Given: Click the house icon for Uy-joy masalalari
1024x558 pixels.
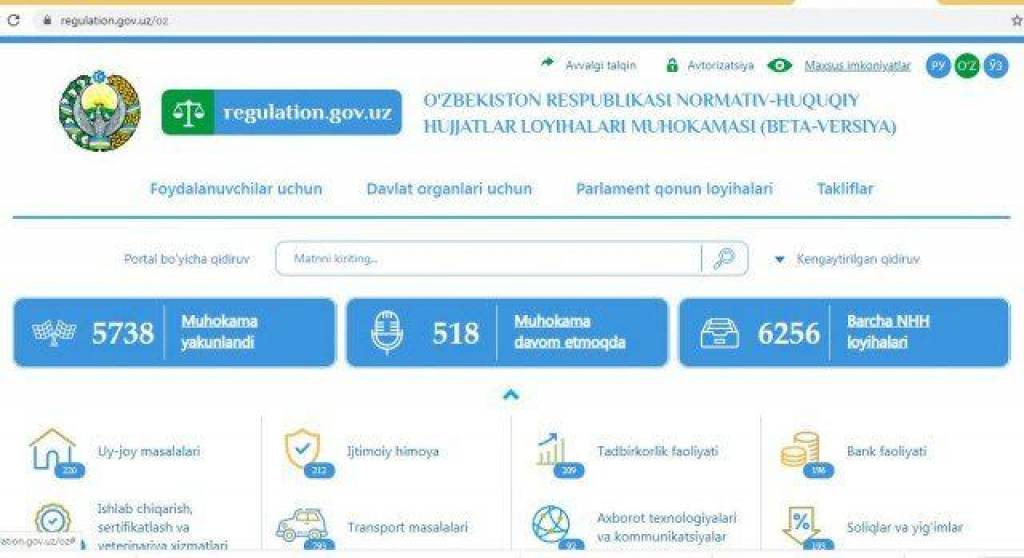Looking at the screenshot, I should [x=53, y=451].
